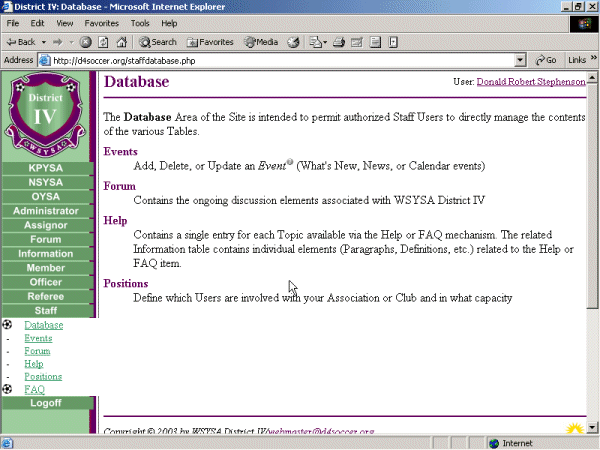Image resolution: width=600 pixels, height=450 pixels.
Task: Open the Positions link in sidebar
Action: click(43, 377)
